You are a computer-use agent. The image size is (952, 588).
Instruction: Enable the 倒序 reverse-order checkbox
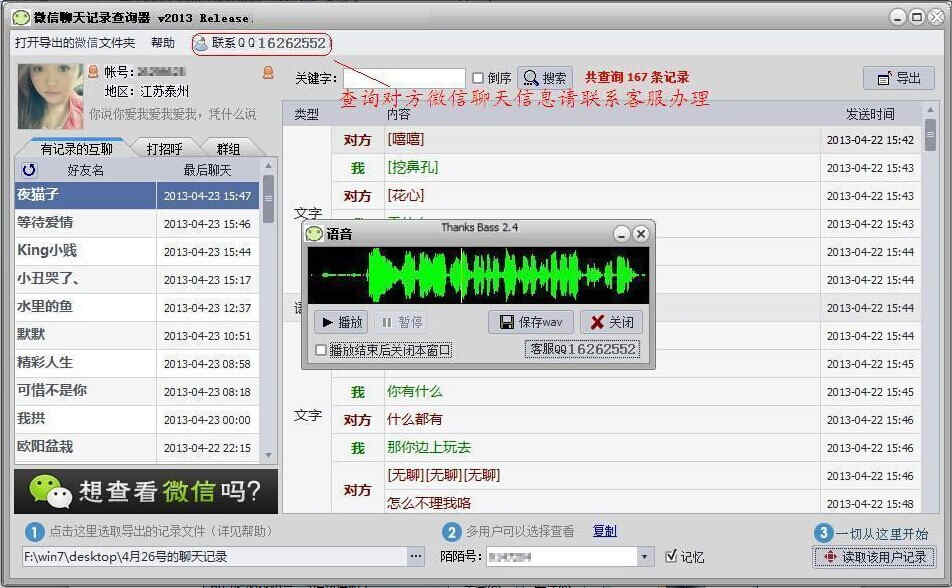pyautogui.click(x=479, y=77)
